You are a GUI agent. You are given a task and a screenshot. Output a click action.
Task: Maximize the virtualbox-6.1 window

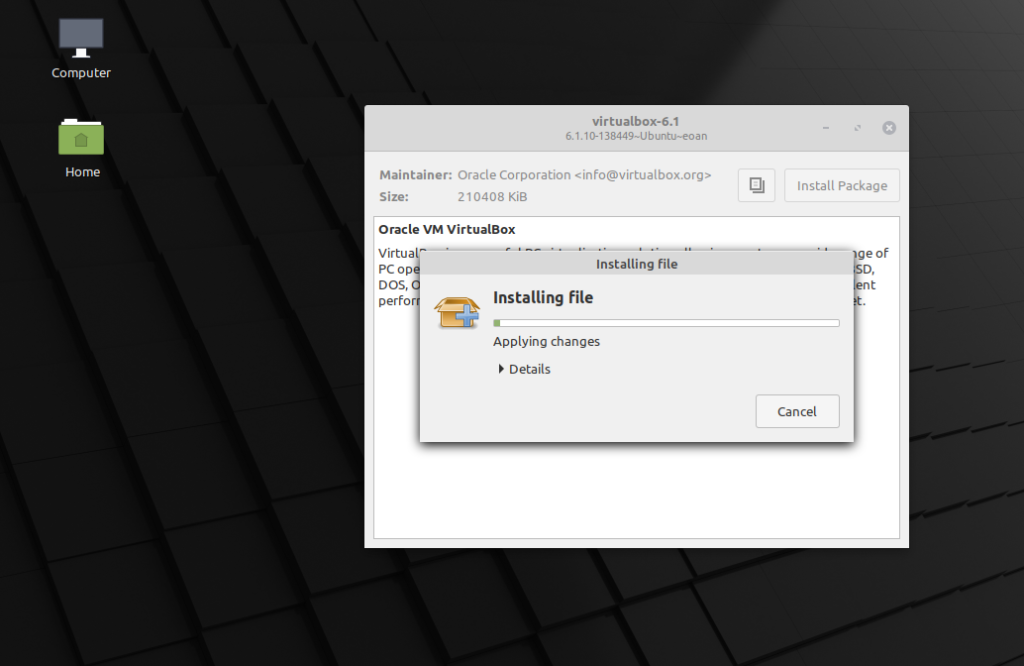(857, 128)
